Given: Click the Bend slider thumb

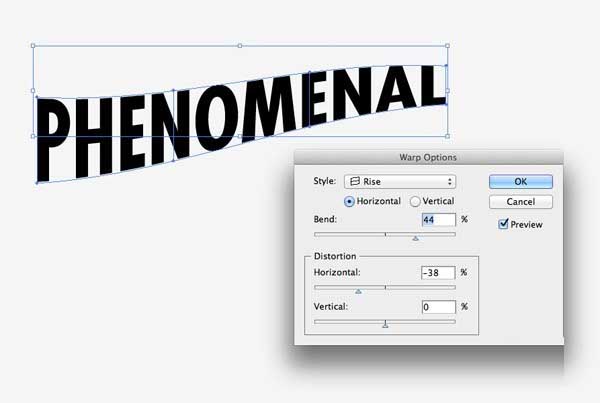Looking at the screenshot, I should coord(416,238).
